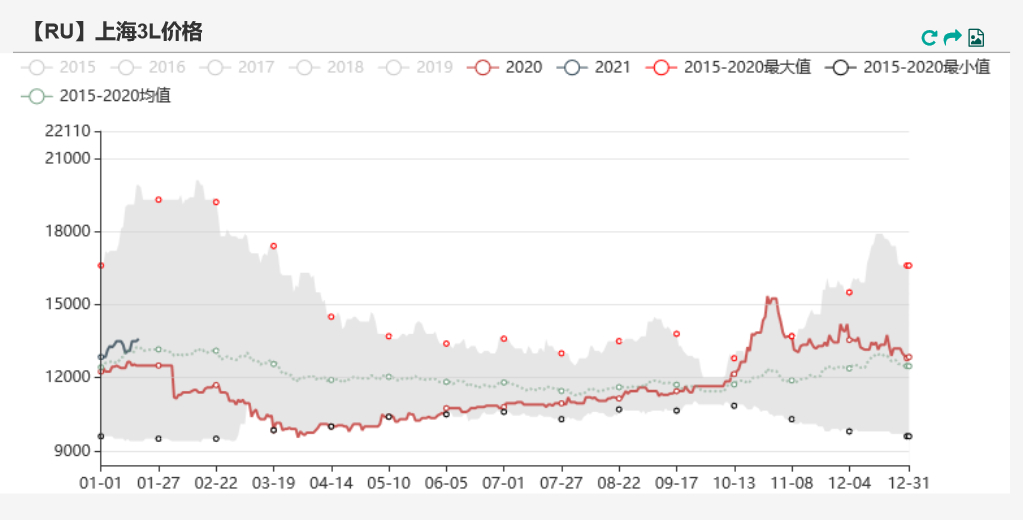
Task: Click the refresh/restore chart icon
Action: click(x=929, y=38)
